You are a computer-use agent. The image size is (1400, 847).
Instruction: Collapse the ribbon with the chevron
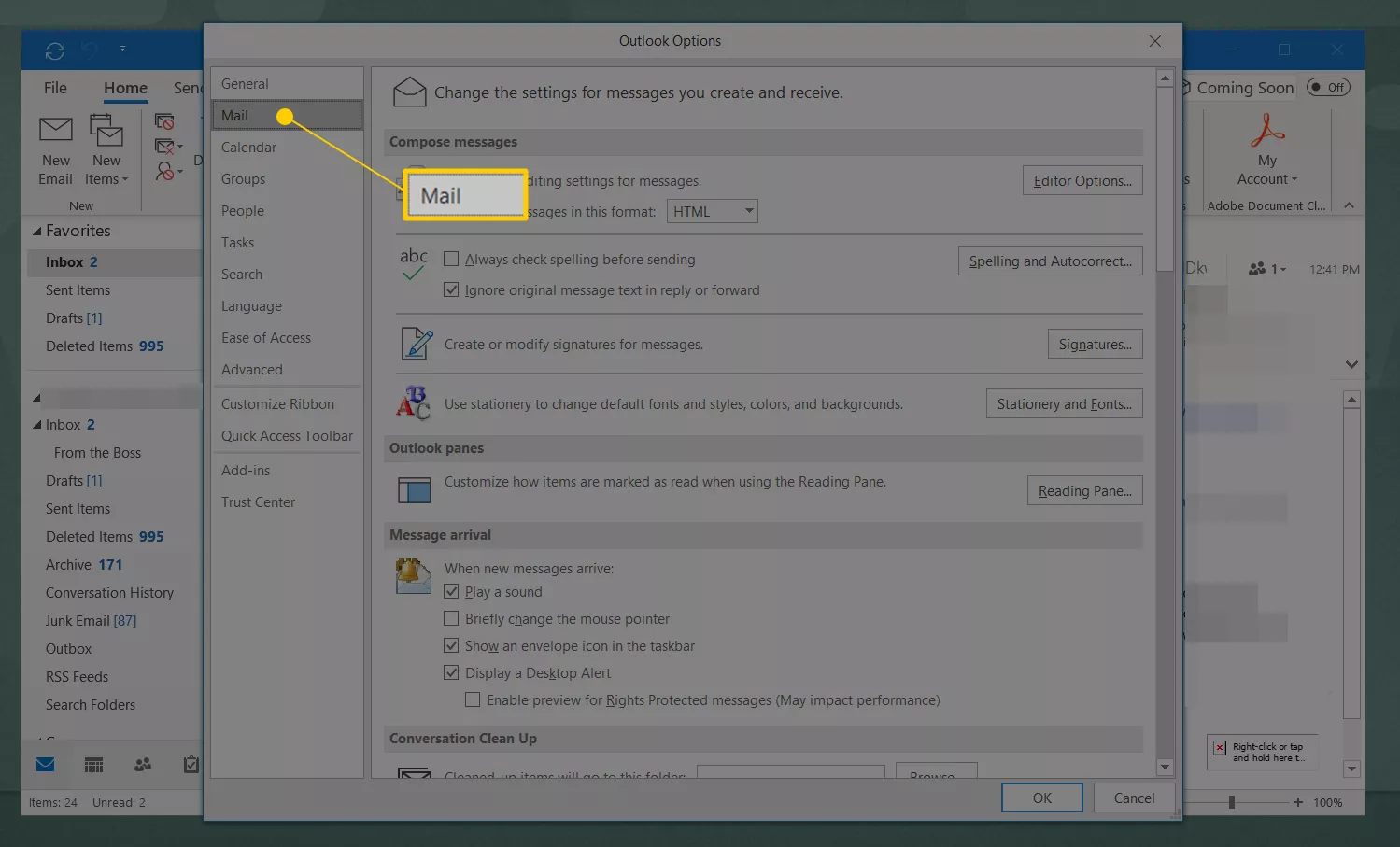click(x=1349, y=205)
